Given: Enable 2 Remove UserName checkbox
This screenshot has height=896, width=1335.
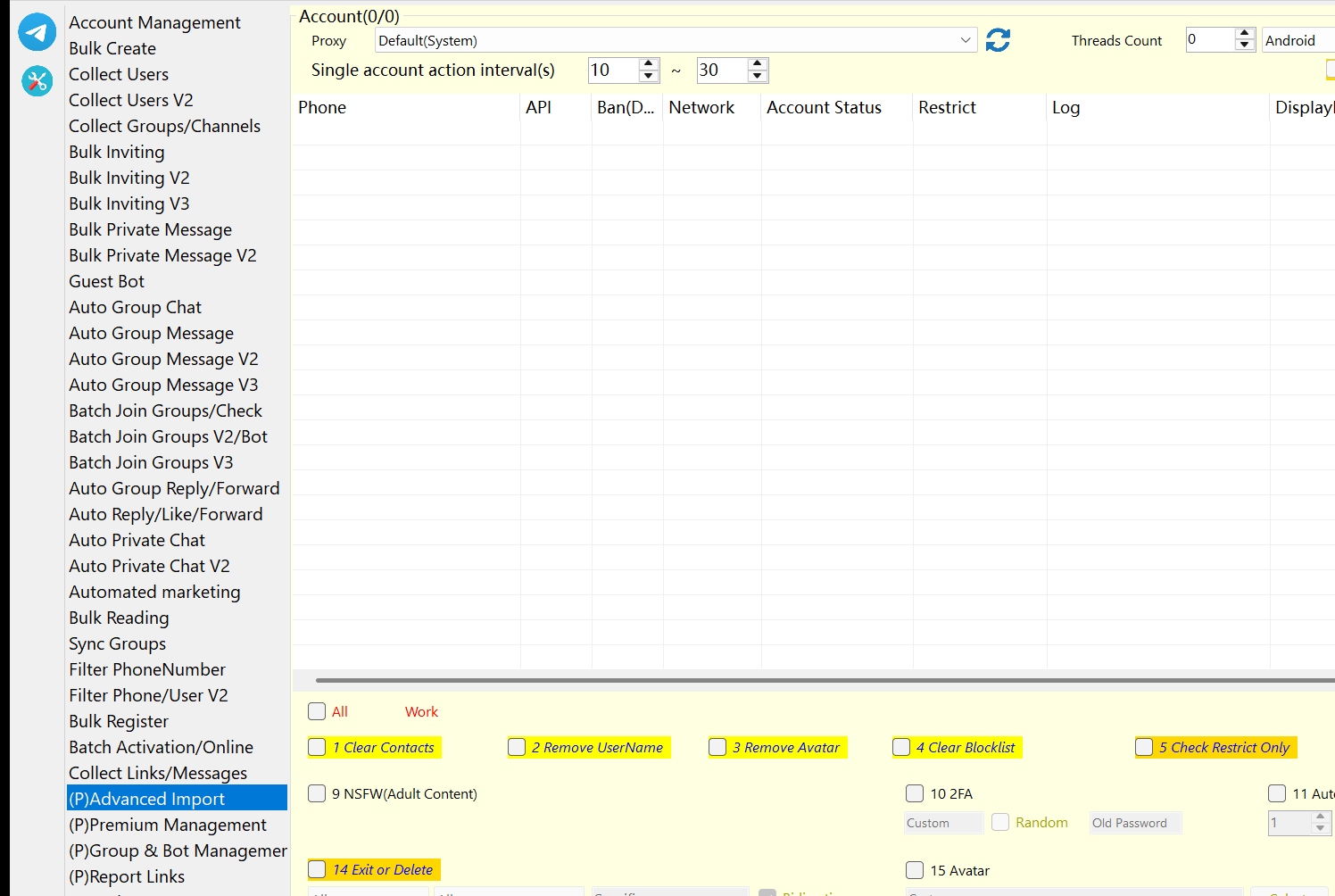Looking at the screenshot, I should [517, 747].
